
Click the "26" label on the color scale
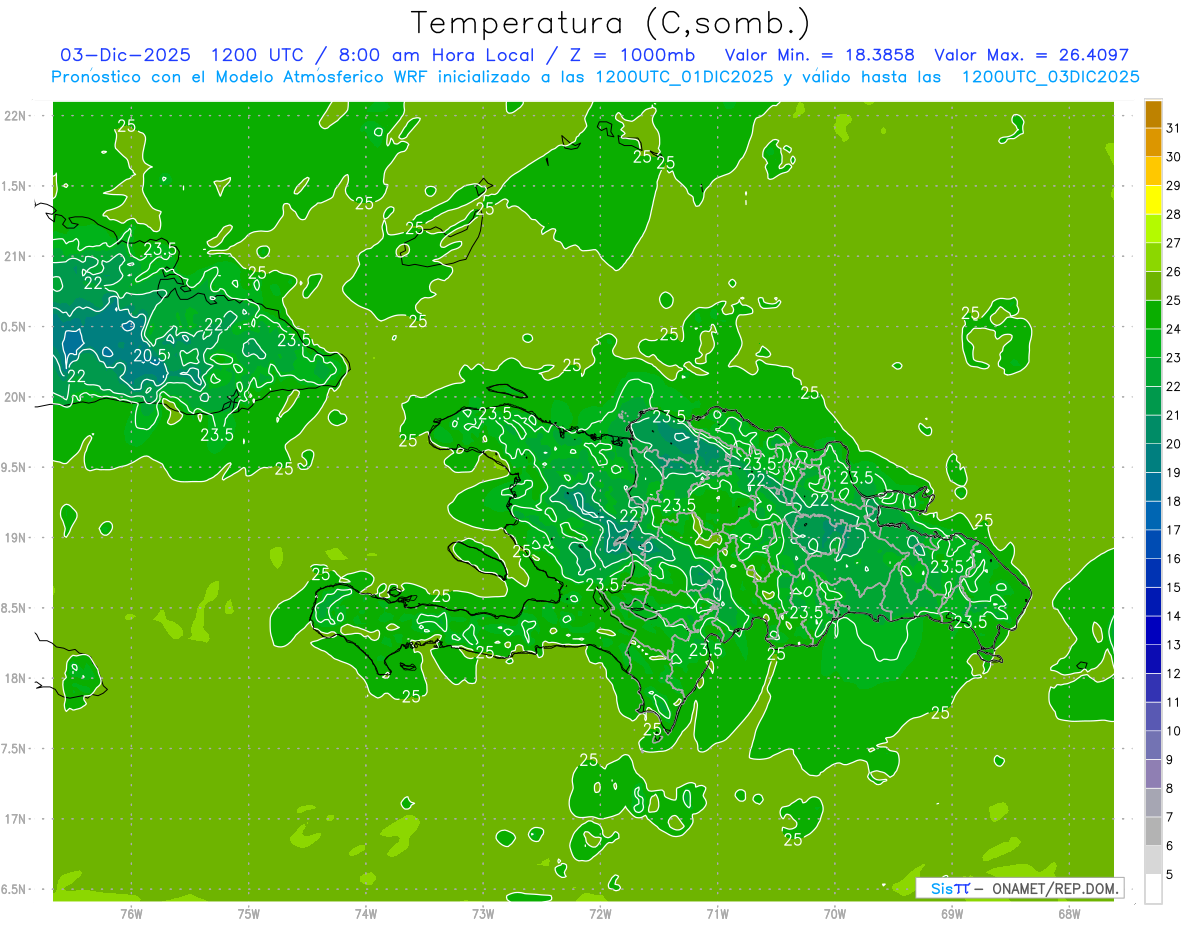pos(1173,272)
